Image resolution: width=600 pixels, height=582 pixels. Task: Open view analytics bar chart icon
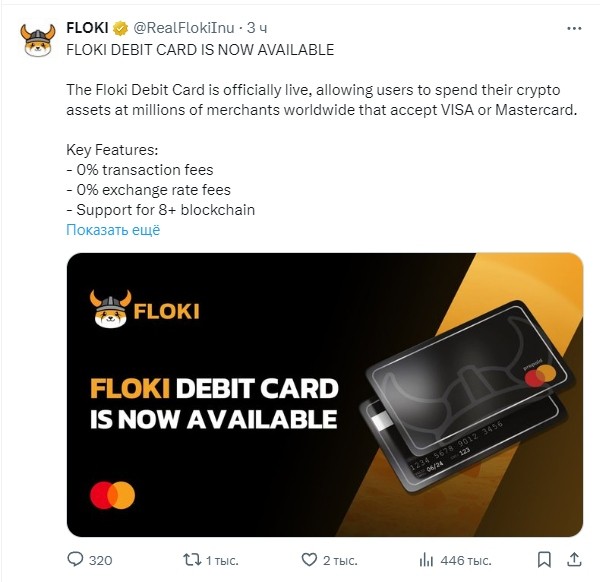(426, 560)
